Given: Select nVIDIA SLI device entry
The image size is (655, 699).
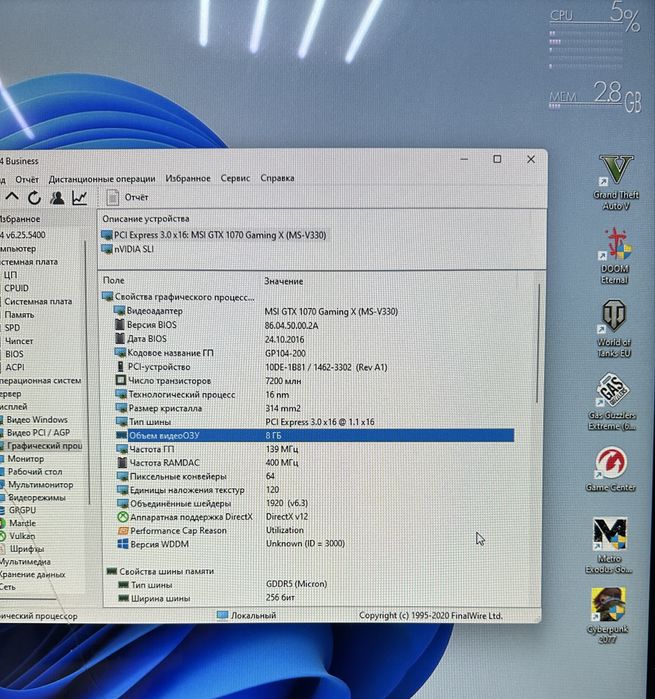Looking at the screenshot, I should 128,249.
